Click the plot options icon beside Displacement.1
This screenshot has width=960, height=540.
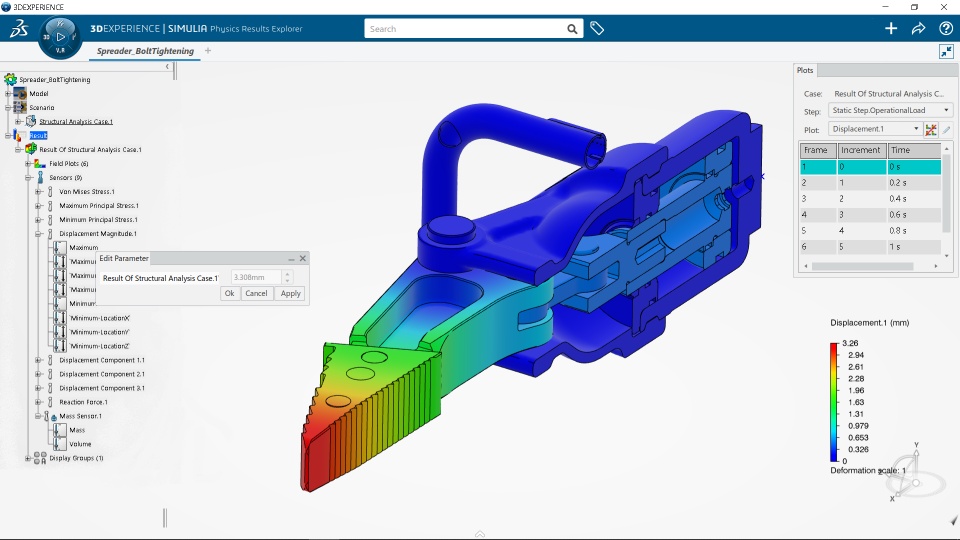point(931,129)
